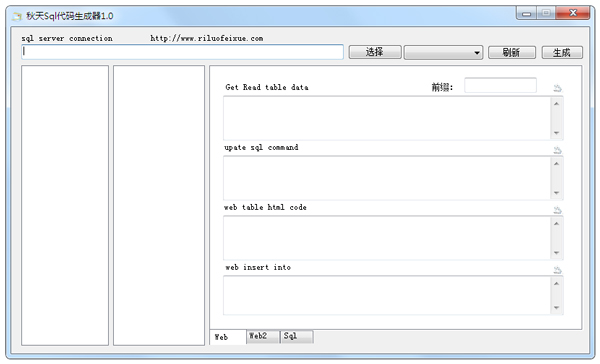Click the 前缀 prefix input box
The height and width of the screenshot is (364, 600).
[x=500, y=85]
